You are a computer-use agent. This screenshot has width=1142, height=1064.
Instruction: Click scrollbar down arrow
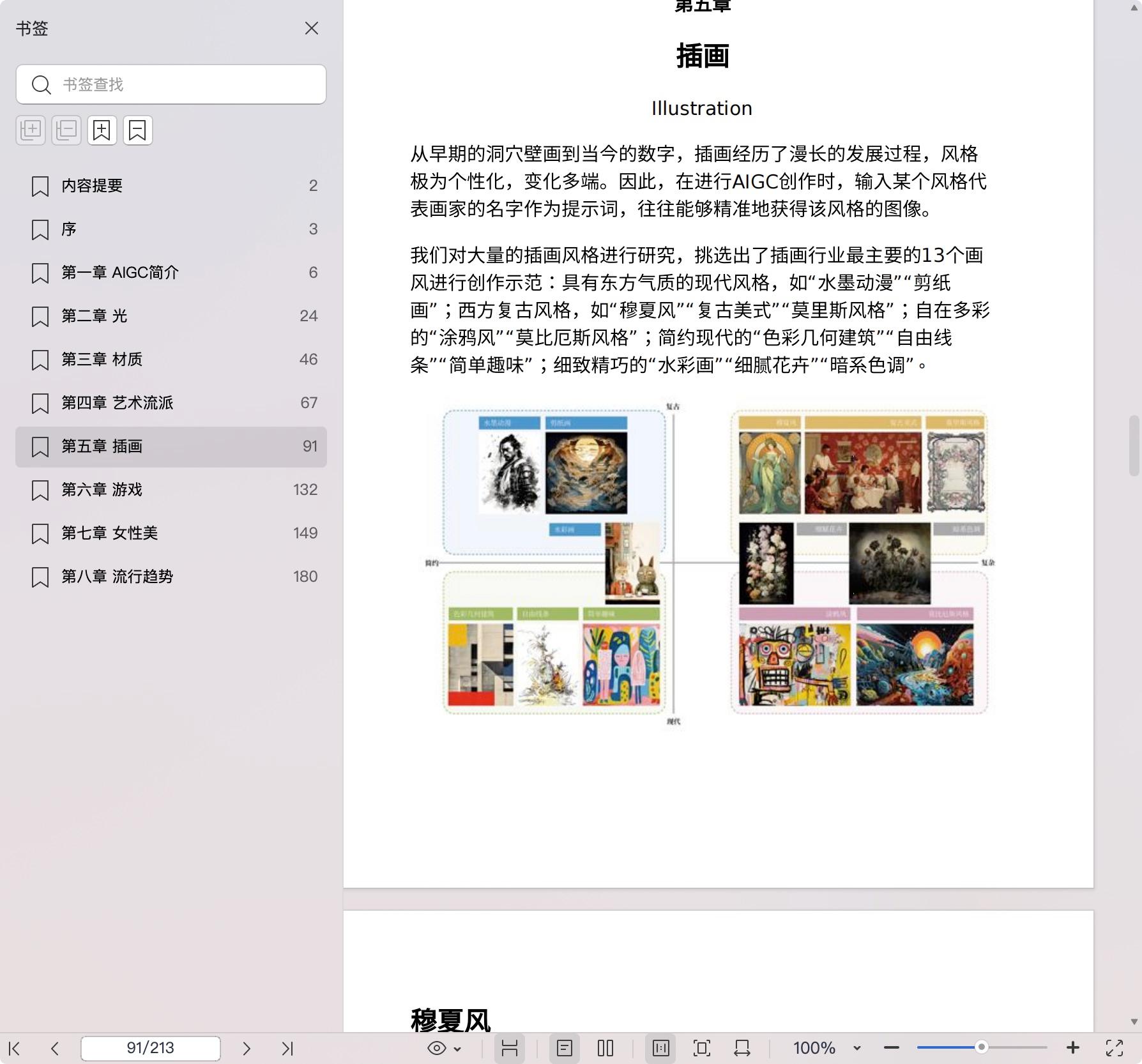tap(1134, 1022)
